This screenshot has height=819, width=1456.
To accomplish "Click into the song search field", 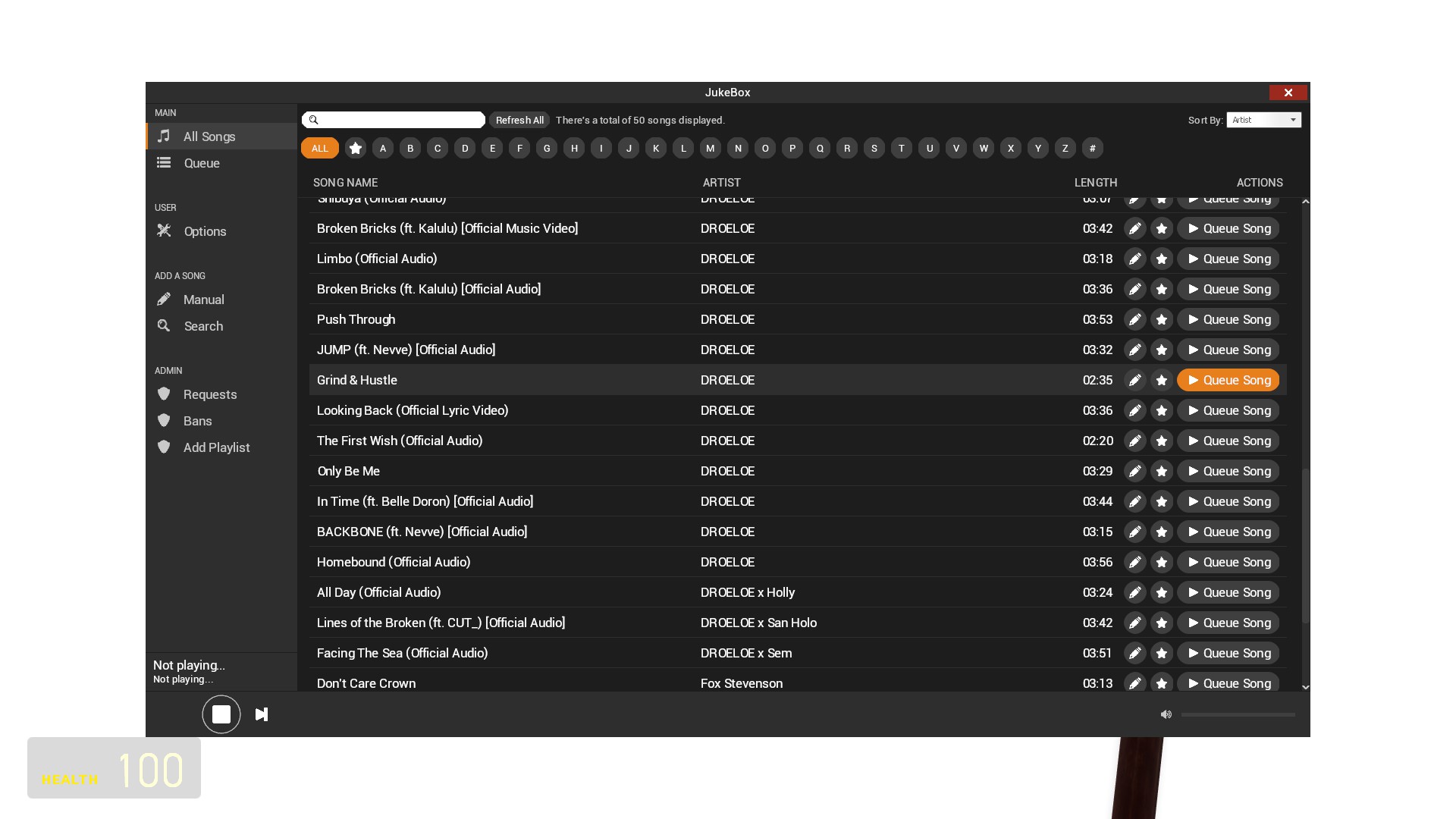I will (x=394, y=120).
